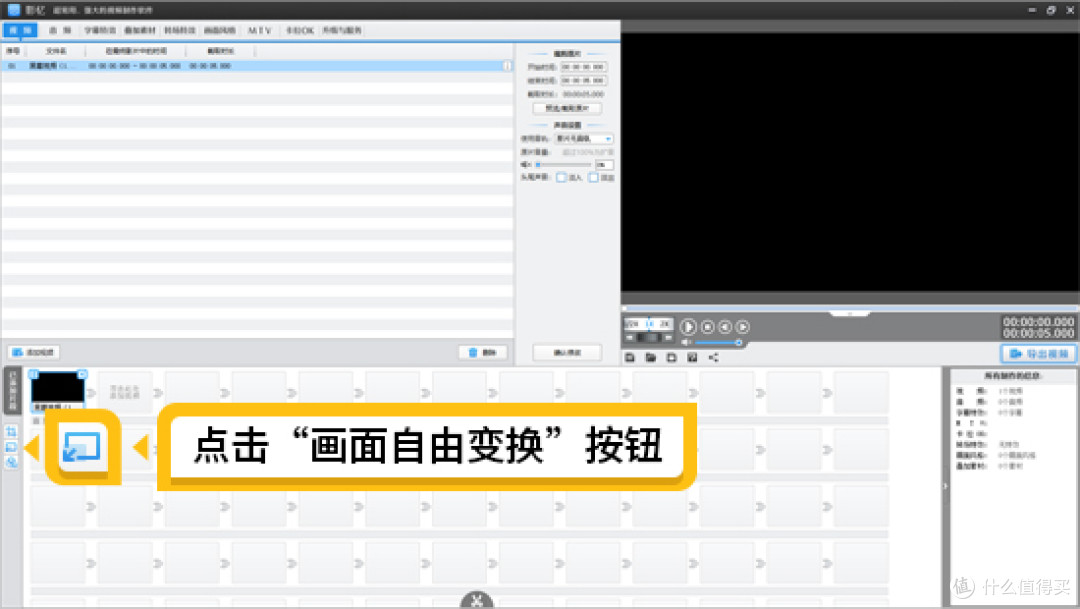Click the 文件名 column header

[x=56, y=51]
